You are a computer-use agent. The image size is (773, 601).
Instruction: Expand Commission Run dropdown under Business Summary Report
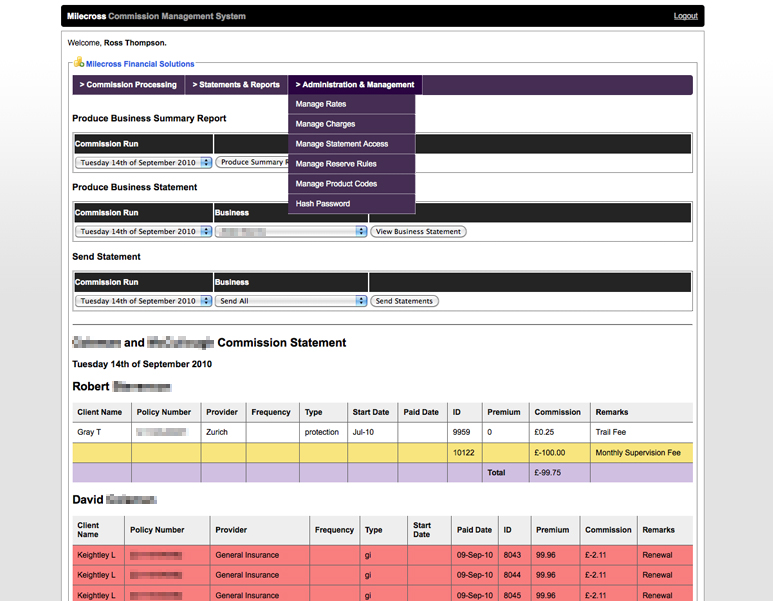tap(144, 162)
